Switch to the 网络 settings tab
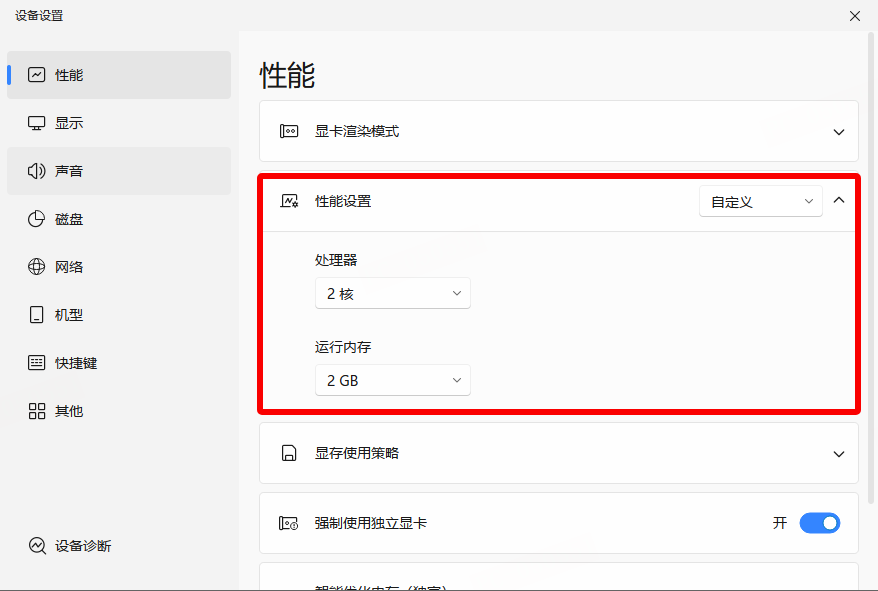 pos(69,267)
